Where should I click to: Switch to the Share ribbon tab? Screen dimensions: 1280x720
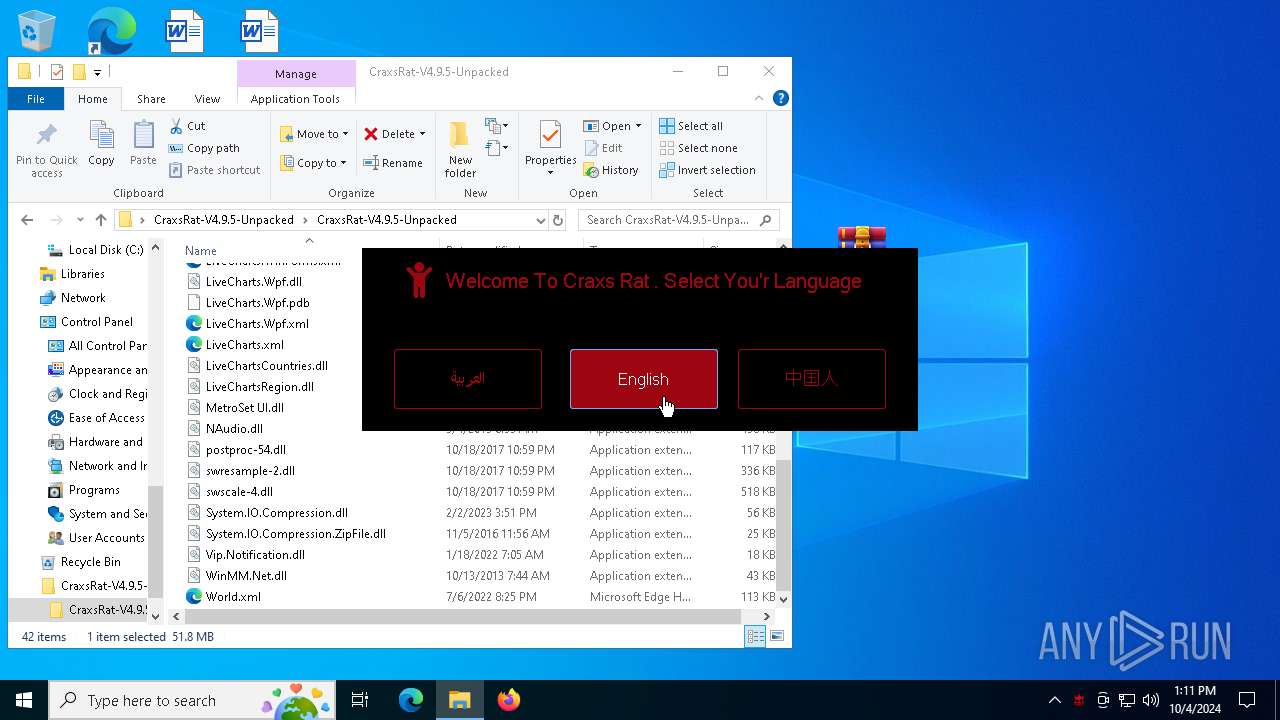[x=151, y=99]
